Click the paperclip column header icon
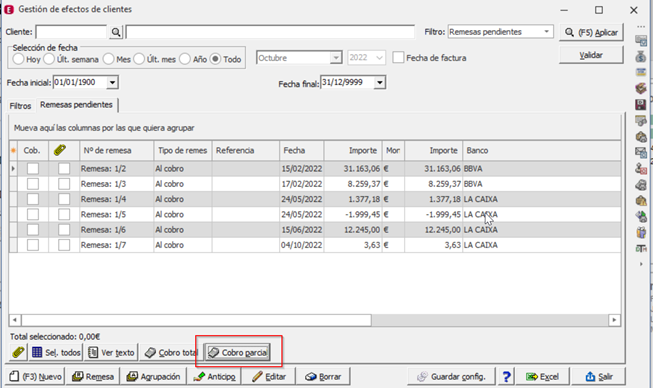This screenshot has height=388, width=653. pos(60,150)
